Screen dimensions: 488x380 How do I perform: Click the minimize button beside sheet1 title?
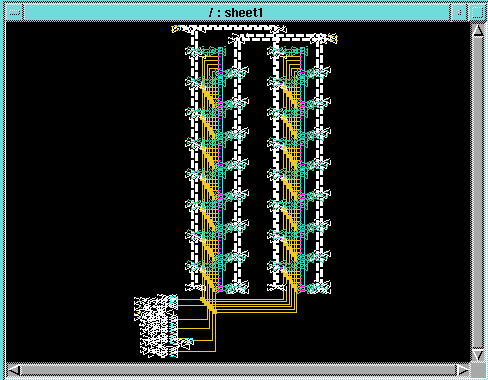click(x=460, y=13)
